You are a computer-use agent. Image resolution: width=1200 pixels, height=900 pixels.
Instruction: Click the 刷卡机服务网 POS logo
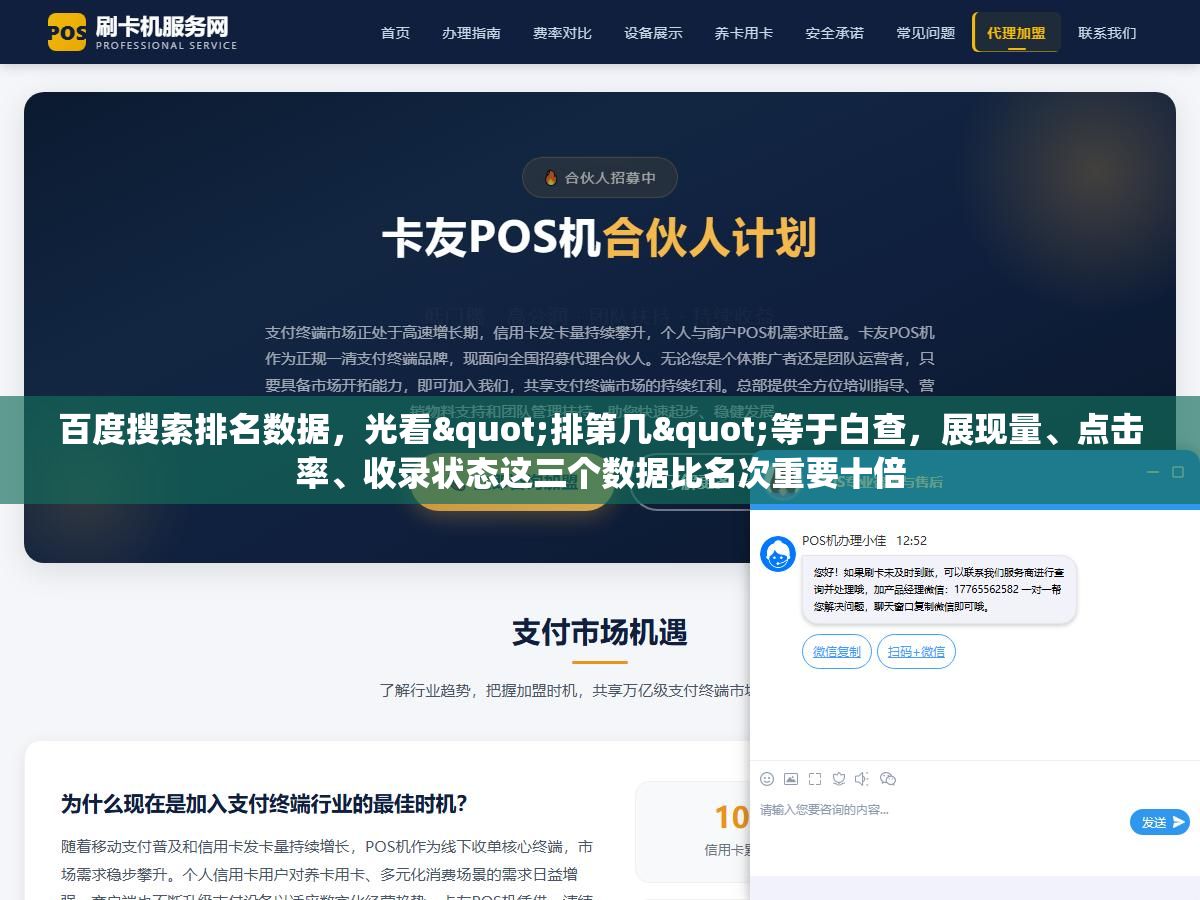[x=142, y=32]
